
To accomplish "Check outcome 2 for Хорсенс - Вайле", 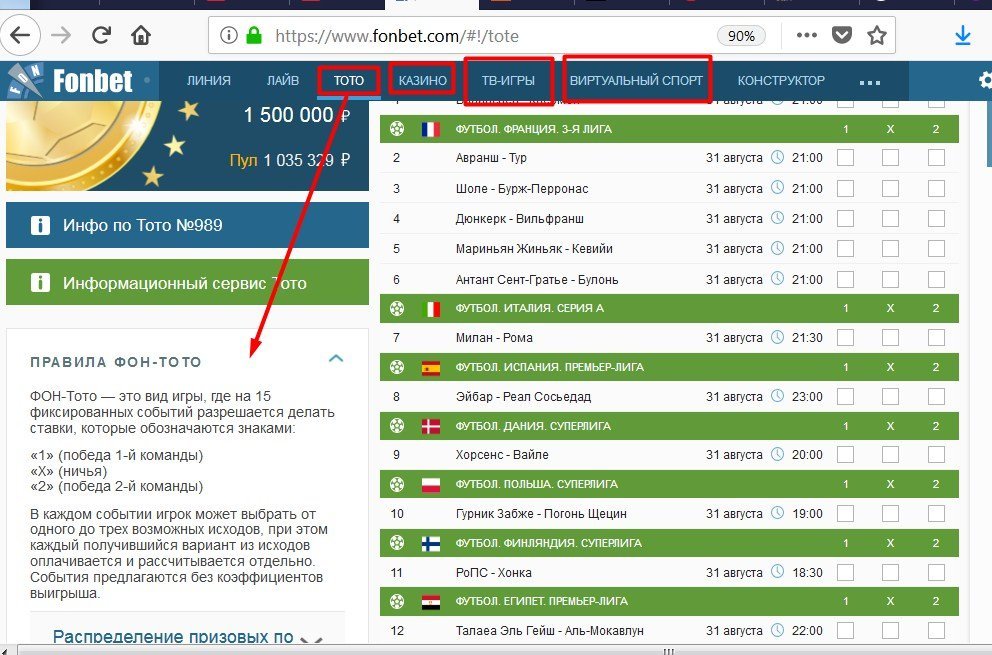I will (936, 454).
